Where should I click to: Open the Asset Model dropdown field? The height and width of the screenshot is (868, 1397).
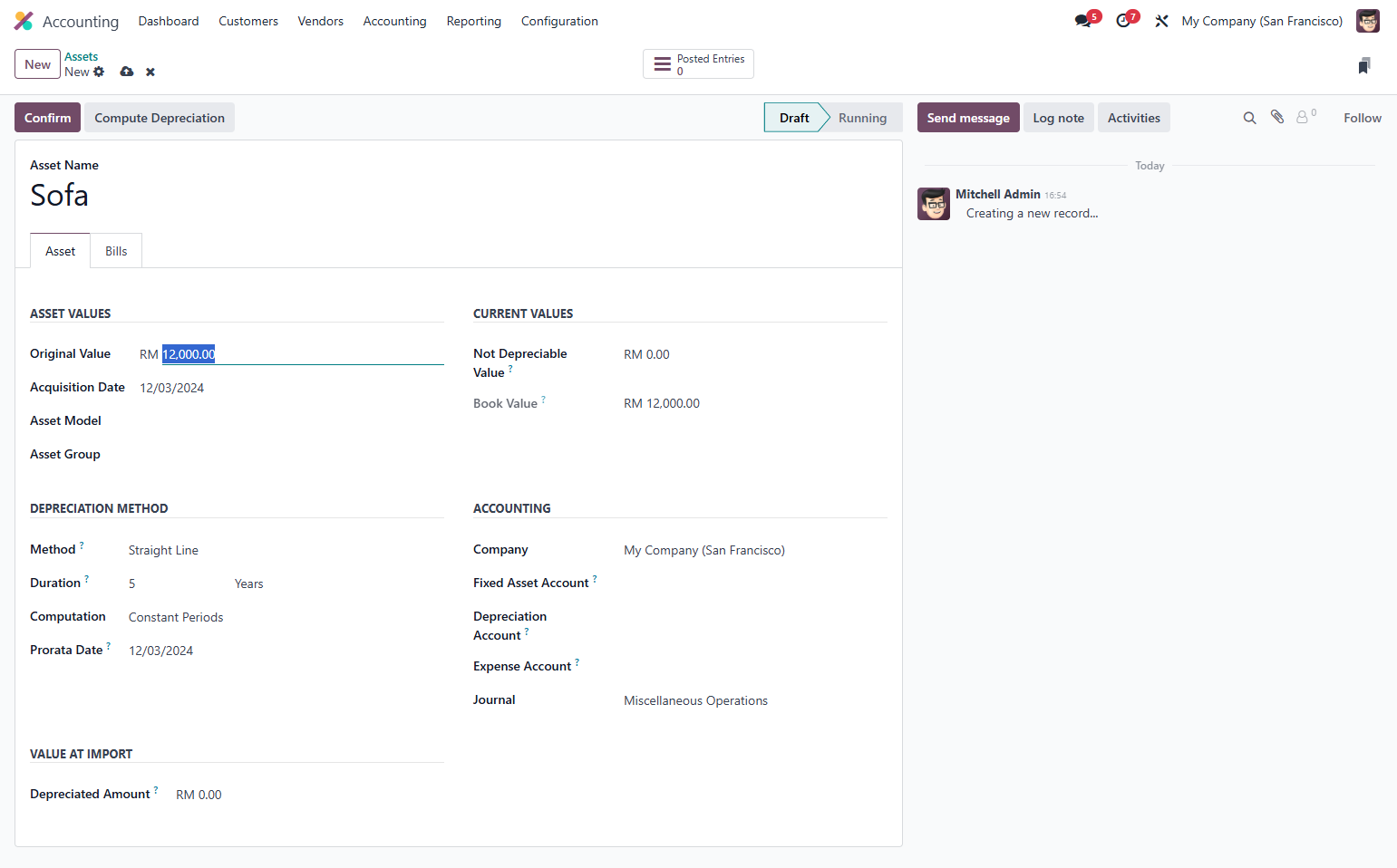[x=291, y=421]
